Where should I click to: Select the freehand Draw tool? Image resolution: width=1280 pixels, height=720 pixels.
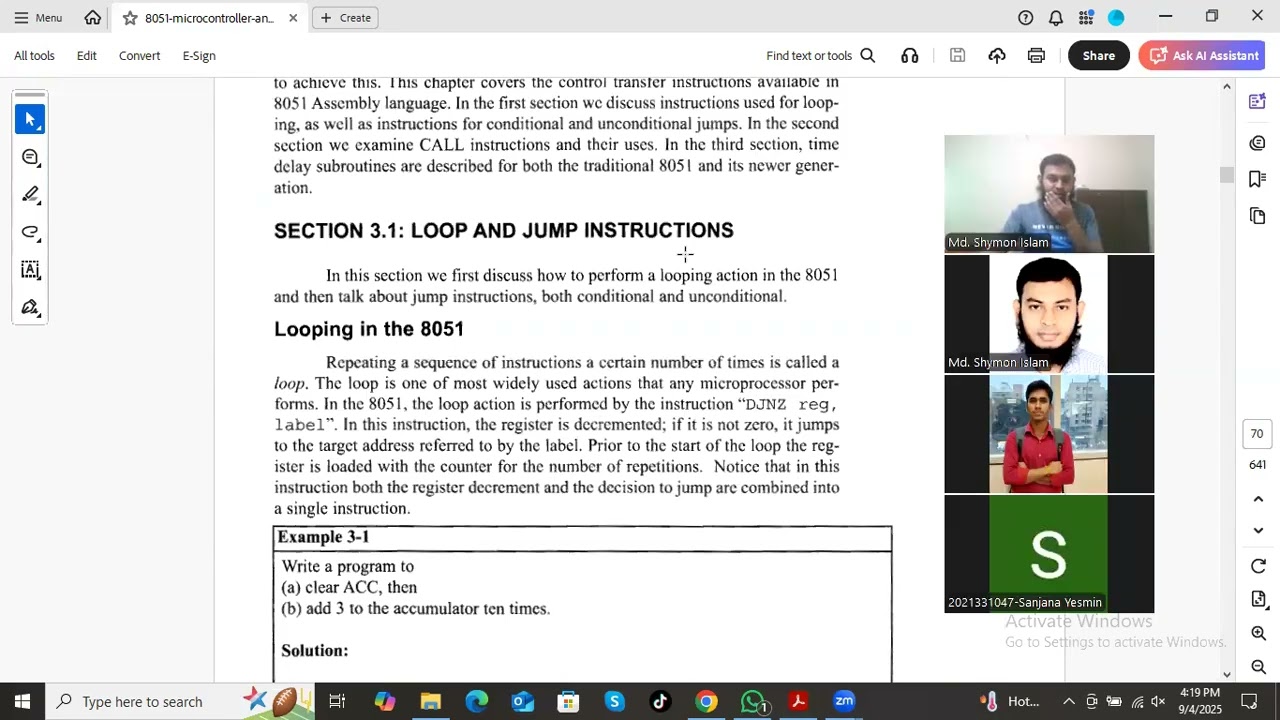point(30,232)
